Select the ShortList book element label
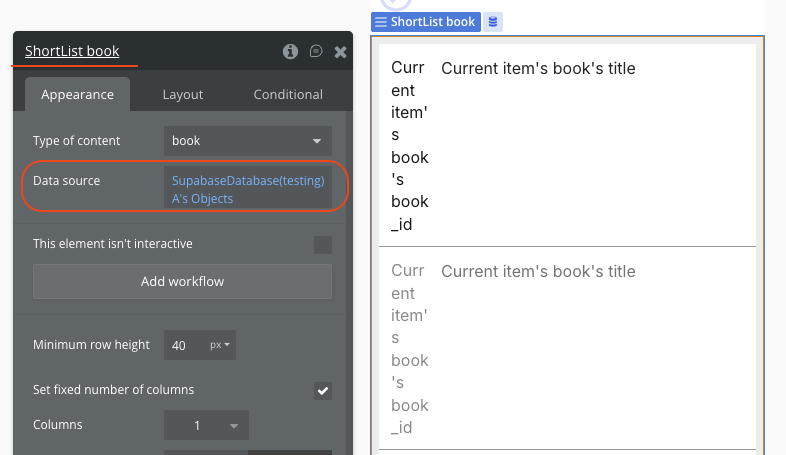Viewport: 786px width, 455px height. [x=432, y=21]
